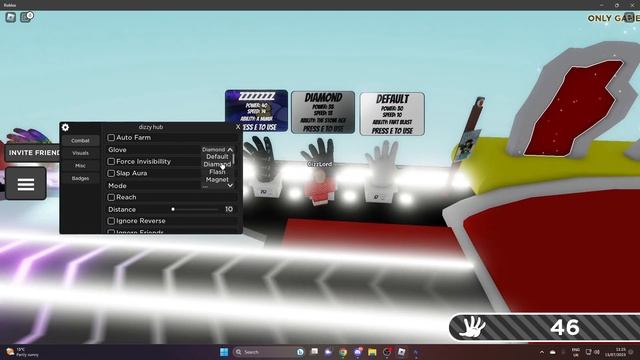Toggle the Reach checkbox
Image resolution: width=640 pixels, height=360 pixels.
pos(111,197)
